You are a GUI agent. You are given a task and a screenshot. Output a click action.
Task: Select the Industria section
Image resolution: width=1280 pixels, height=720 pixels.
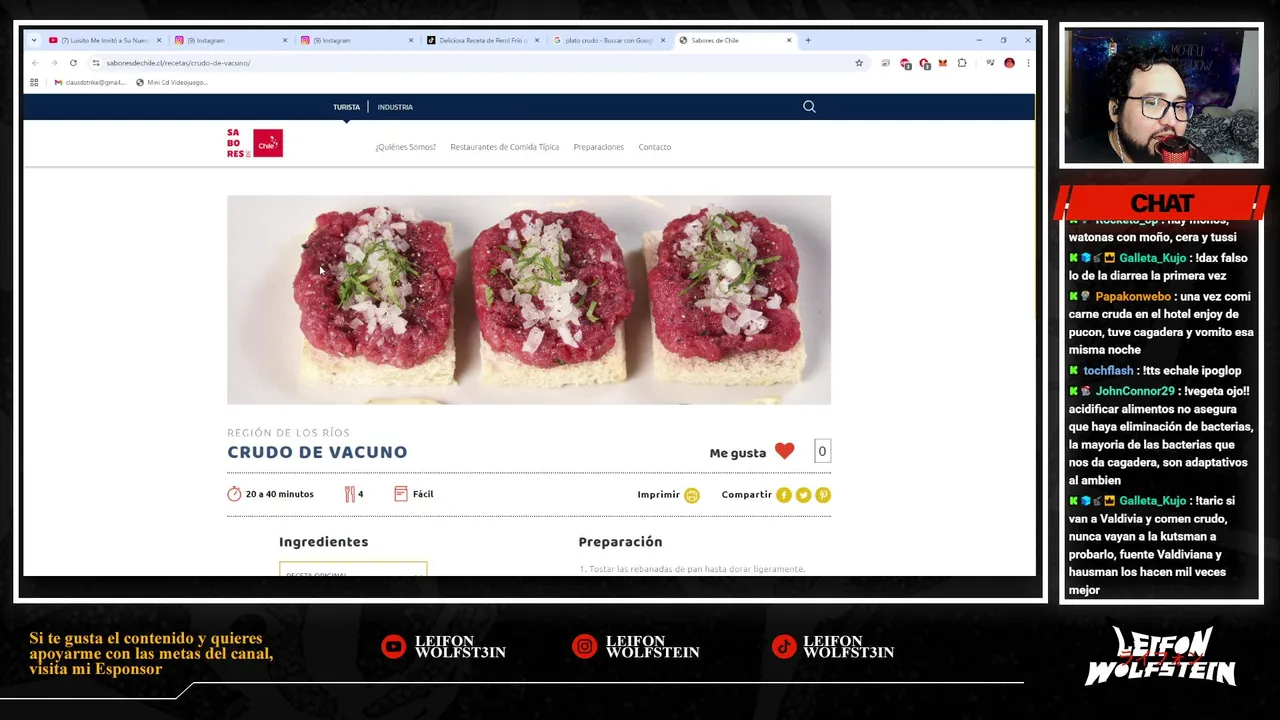point(395,107)
